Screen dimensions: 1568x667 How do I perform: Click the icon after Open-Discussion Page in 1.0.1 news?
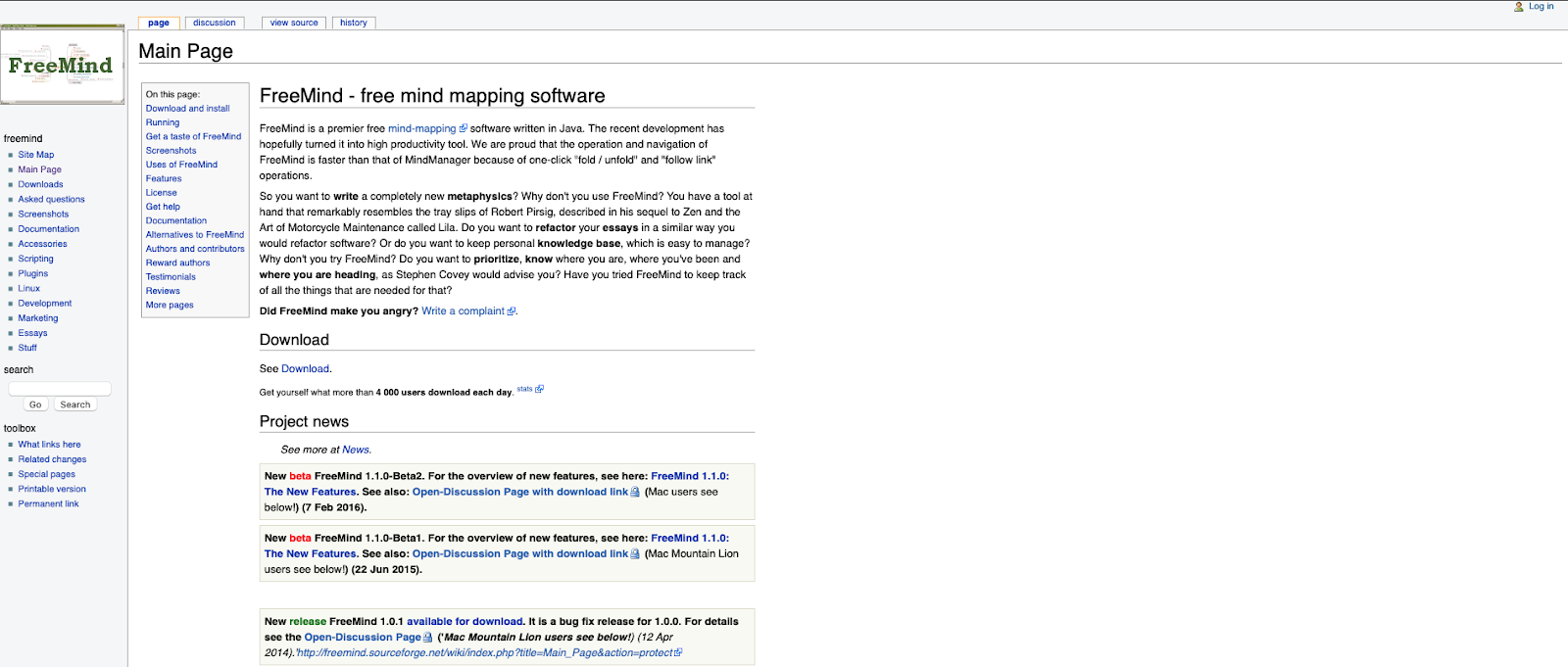(428, 638)
